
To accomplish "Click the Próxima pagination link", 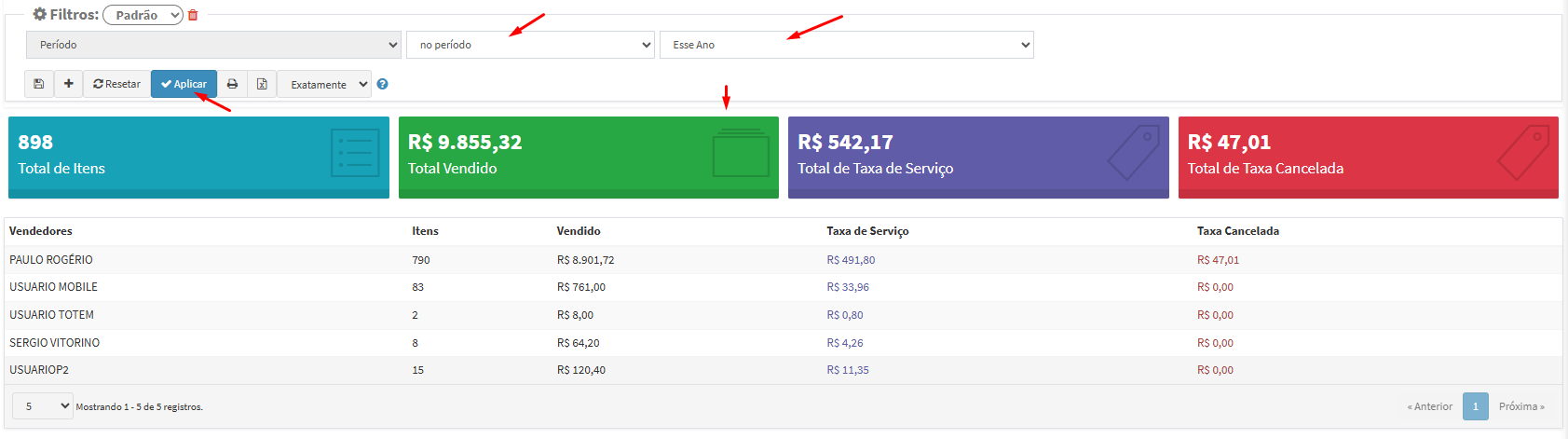I will (x=1520, y=406).
